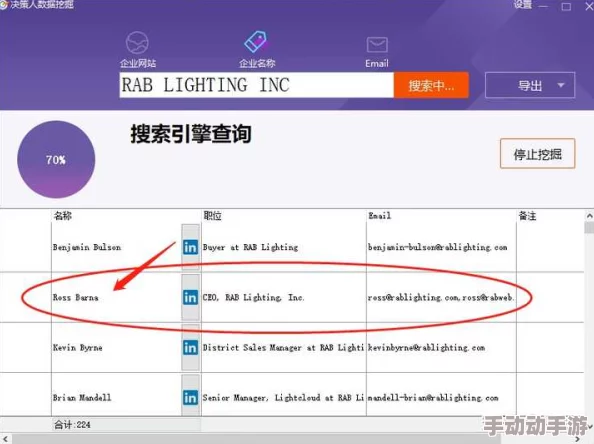Select the name Benjamin Bulson
Screen dimensions: 594x444
click(87, 247)
